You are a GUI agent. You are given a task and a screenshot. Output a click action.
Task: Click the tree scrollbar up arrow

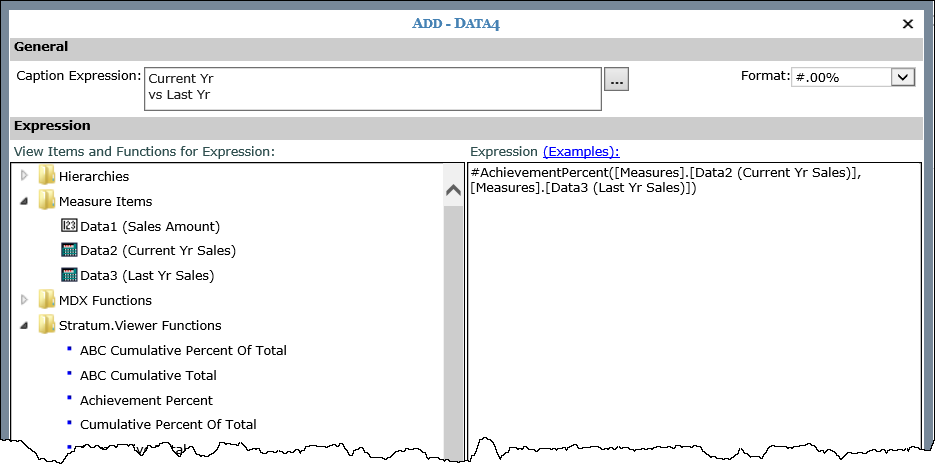point(453,191)
